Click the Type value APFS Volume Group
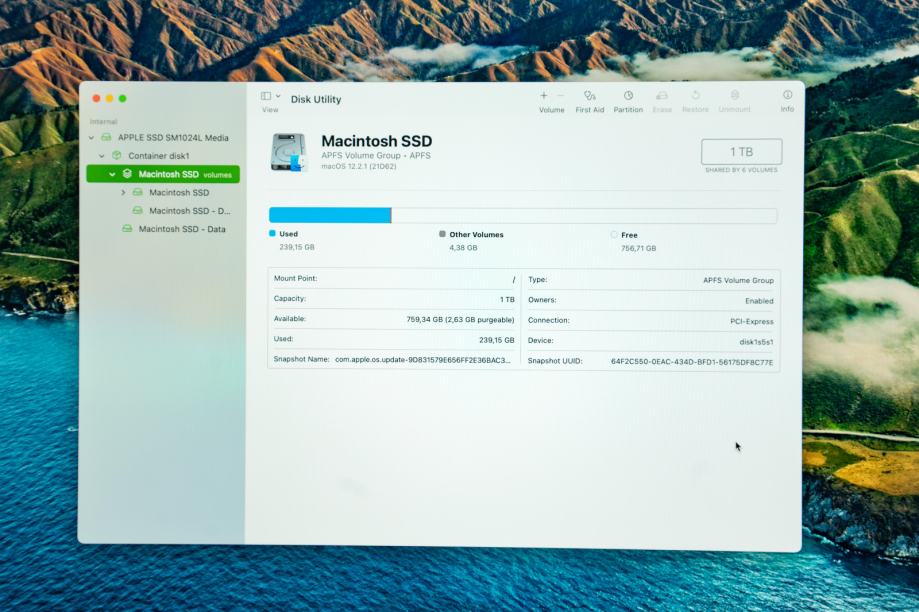This screenshot has height=612, width=919. (x=738, y=281)
